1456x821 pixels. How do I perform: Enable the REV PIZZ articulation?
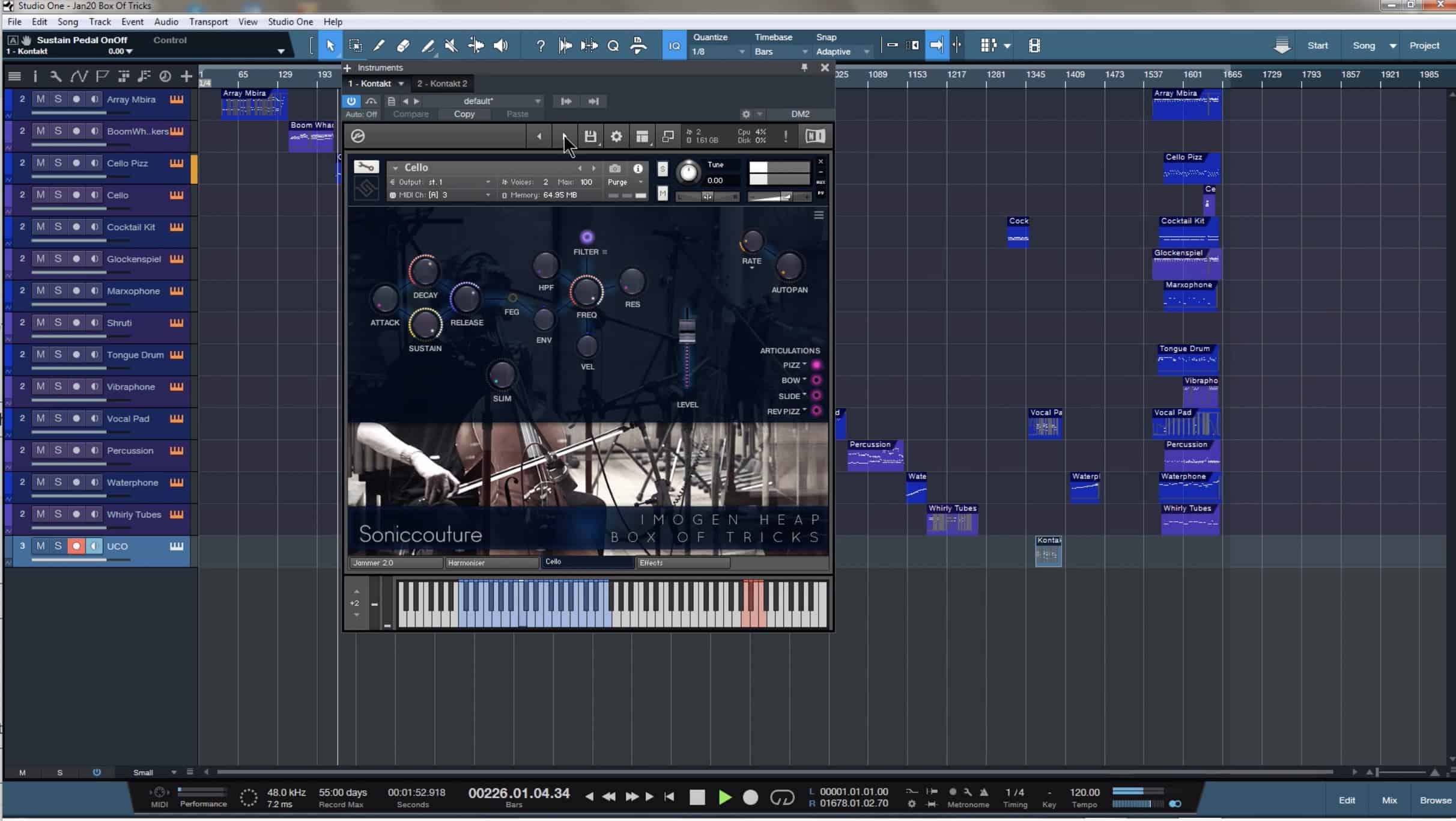pyautogui.click(x=816, y=411)
